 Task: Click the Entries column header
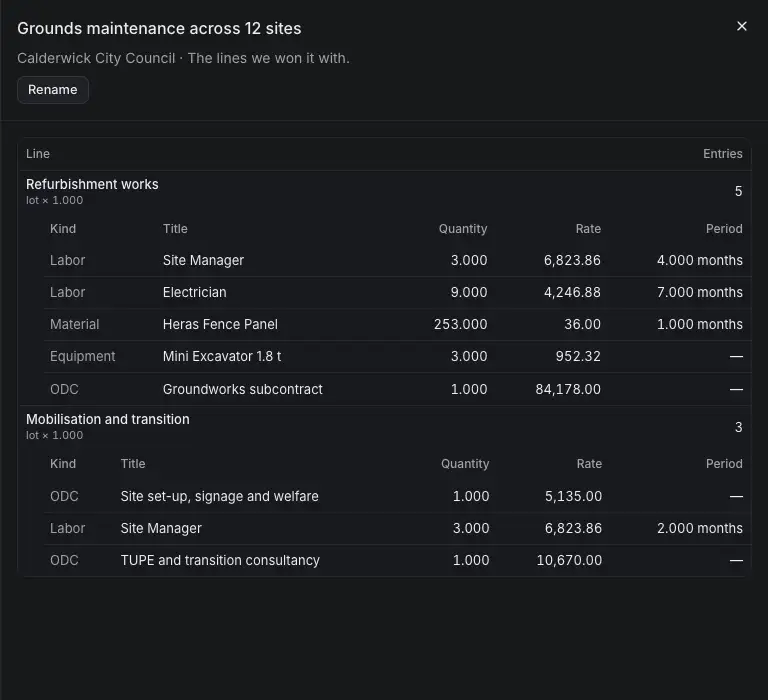pyautogui.click(x=722, y=154)
